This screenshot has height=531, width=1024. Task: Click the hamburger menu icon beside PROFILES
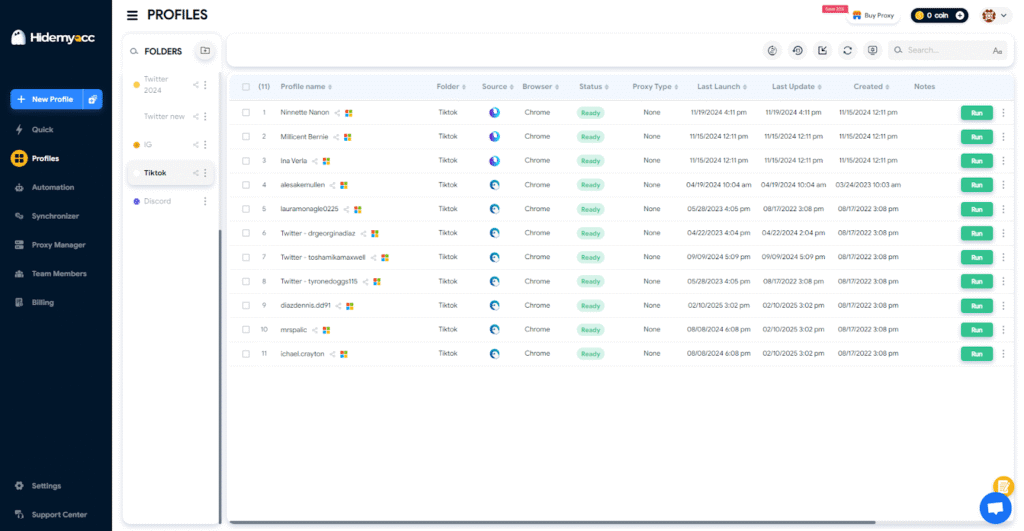click(x=133, y=15)
